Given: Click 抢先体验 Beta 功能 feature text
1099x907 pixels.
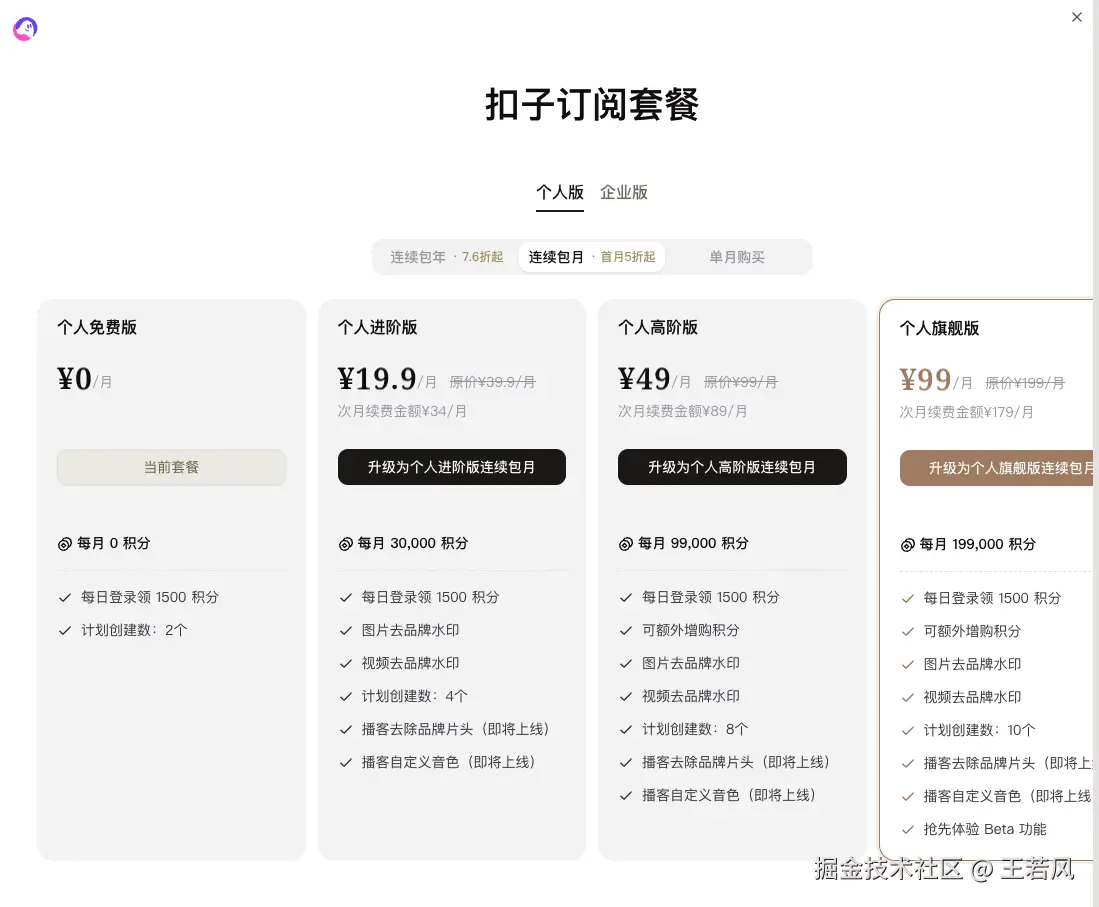Looking at the screenshot, I should tap(985, 829).
